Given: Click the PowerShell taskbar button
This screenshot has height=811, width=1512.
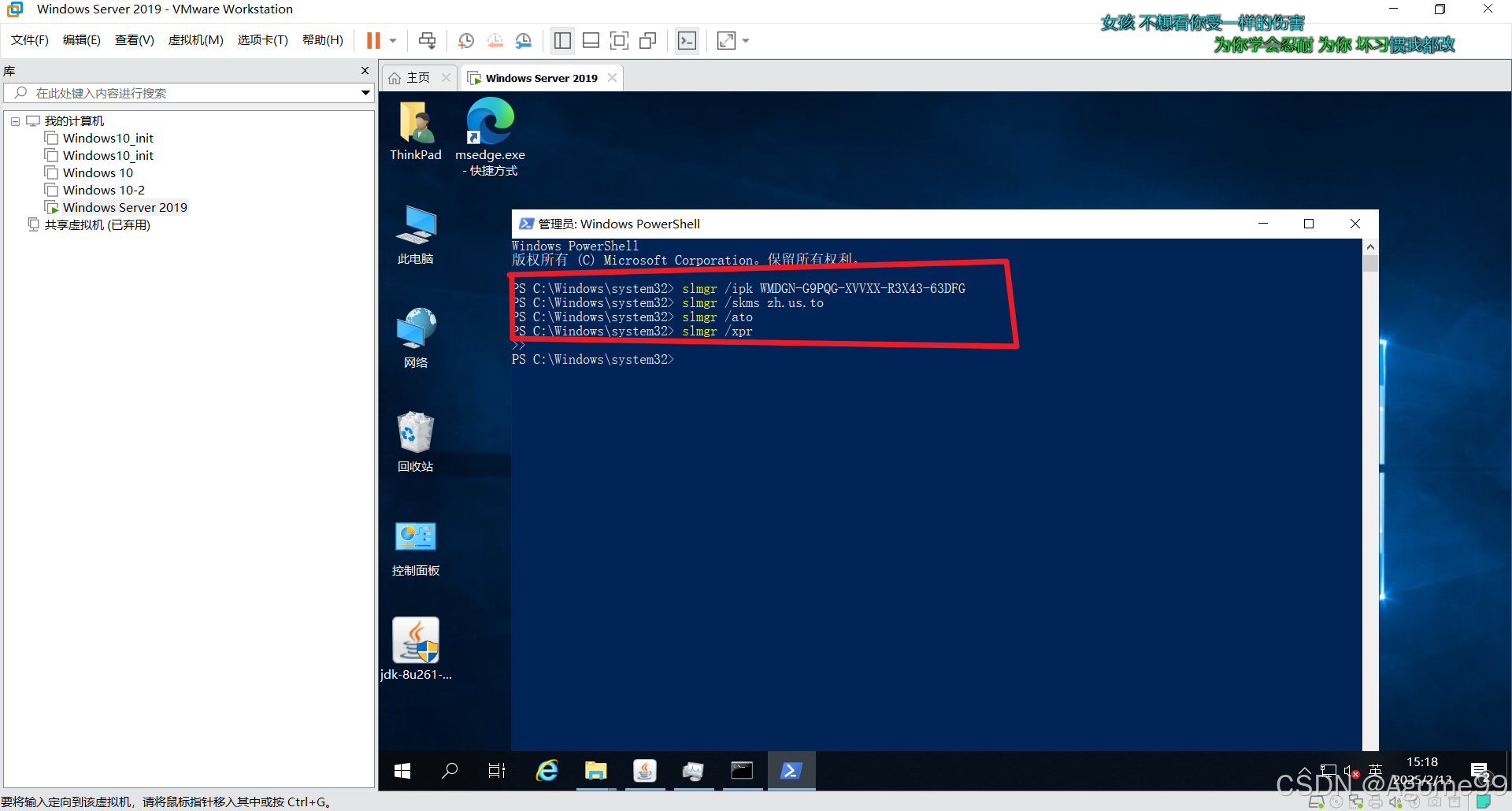Looking at the screenshot, I should 791,771.
